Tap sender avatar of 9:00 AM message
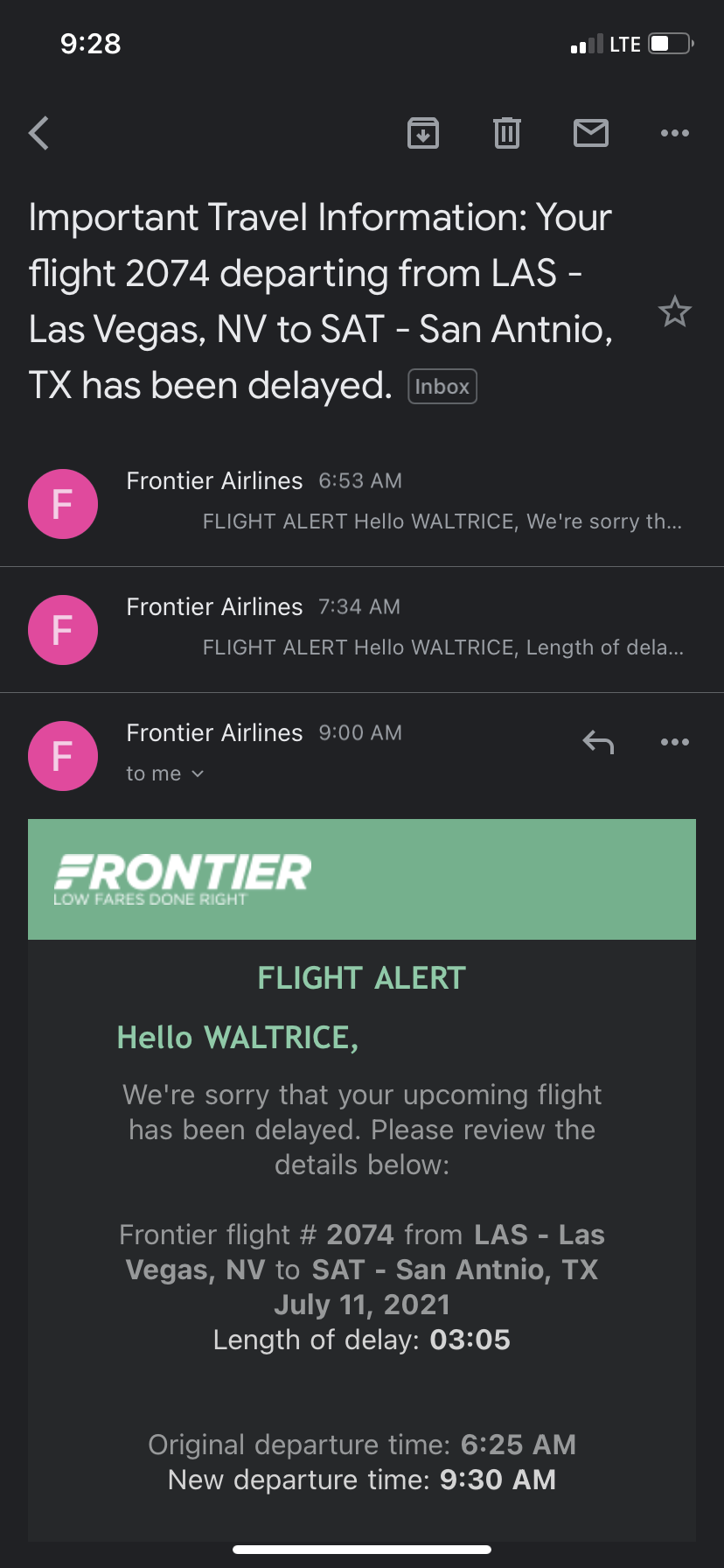Screen dimensions: 724x1568 (63, 756)
